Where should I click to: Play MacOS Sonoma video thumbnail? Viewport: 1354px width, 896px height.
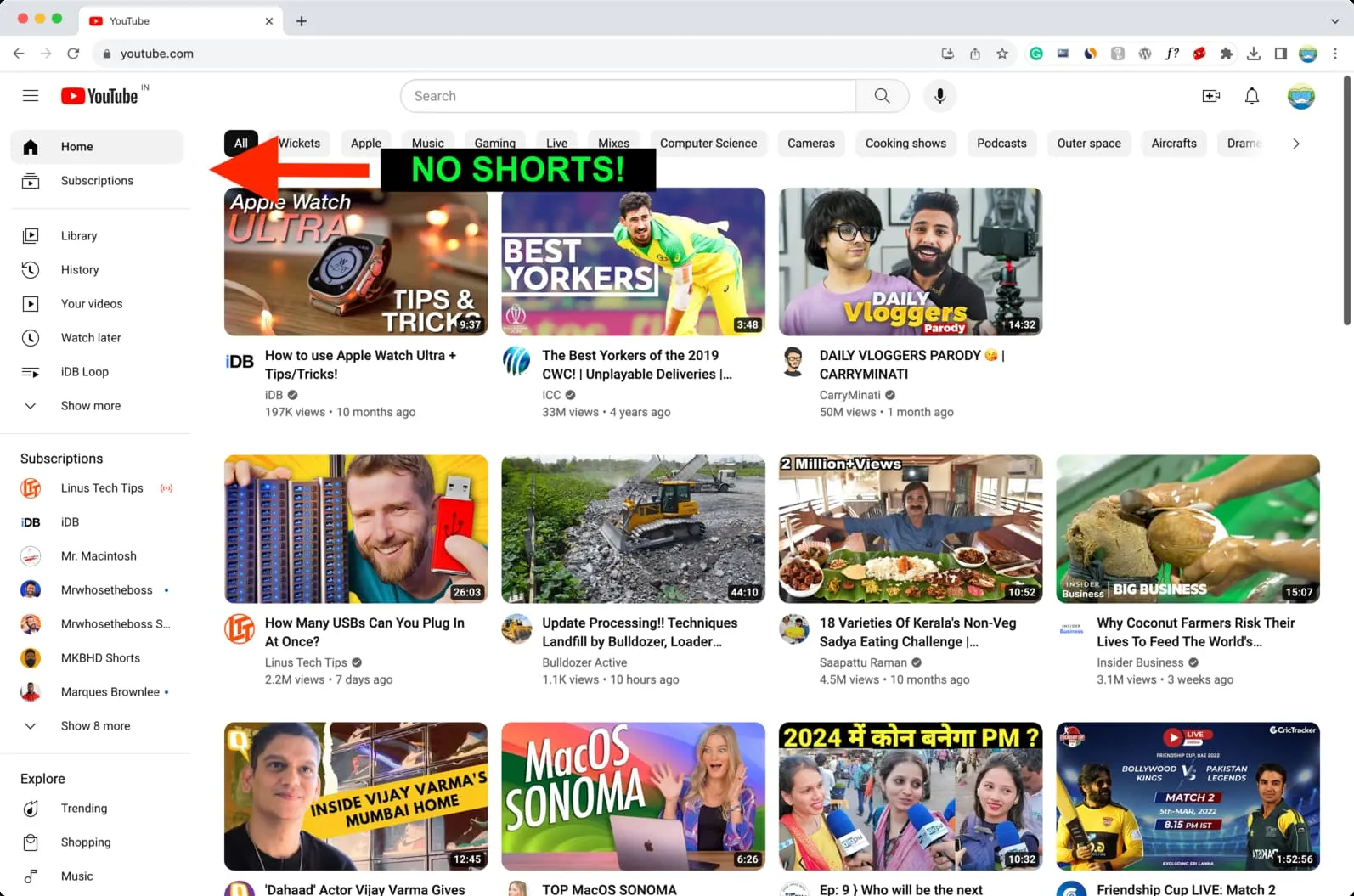point(633,797)
